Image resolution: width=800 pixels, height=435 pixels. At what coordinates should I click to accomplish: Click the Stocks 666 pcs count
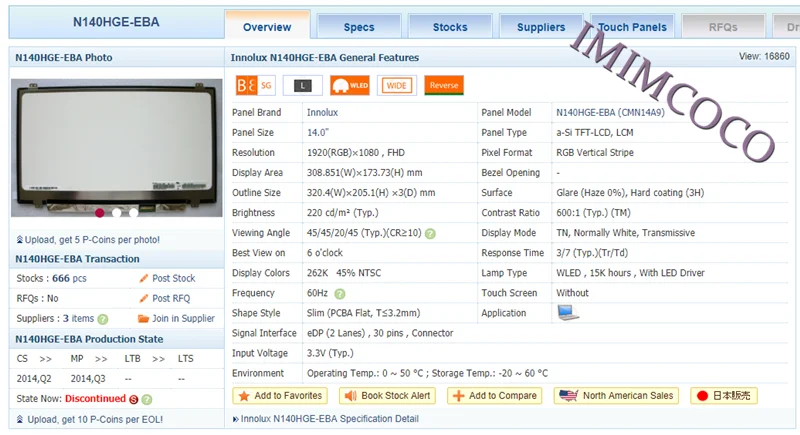(x=69, y=278)
